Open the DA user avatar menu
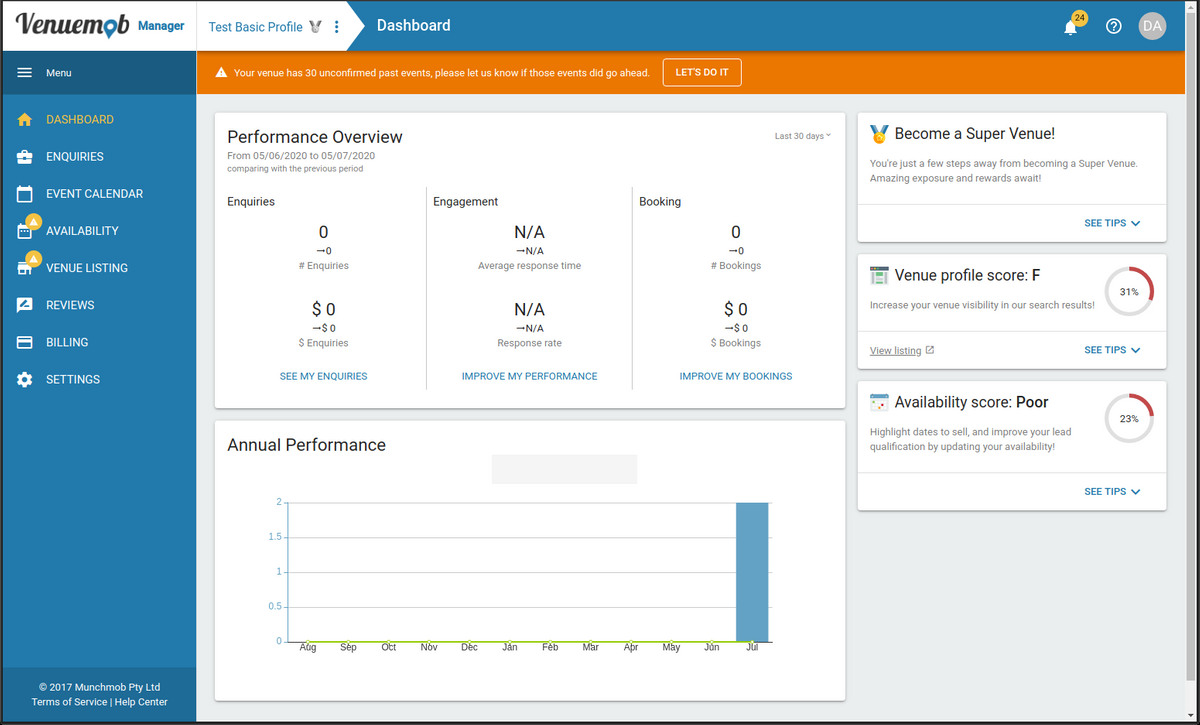Viewport: 1200px width, 725px height. 1153,27
